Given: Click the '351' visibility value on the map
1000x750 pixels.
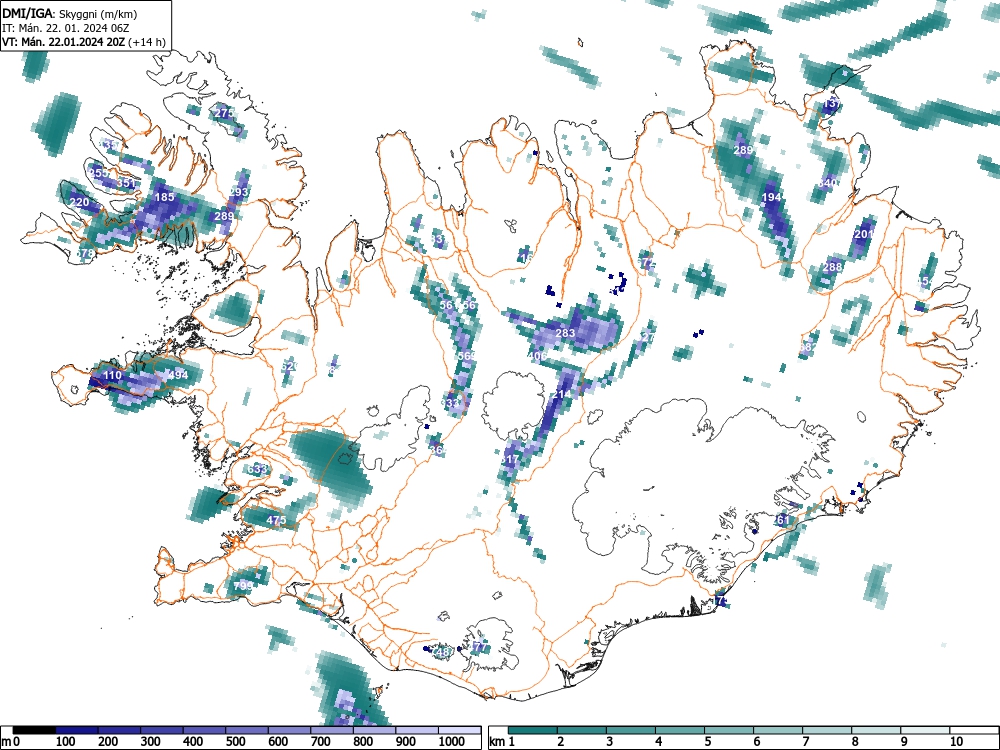Looking at the screenshot, I should pyautogui.click(x=126, y=183).
